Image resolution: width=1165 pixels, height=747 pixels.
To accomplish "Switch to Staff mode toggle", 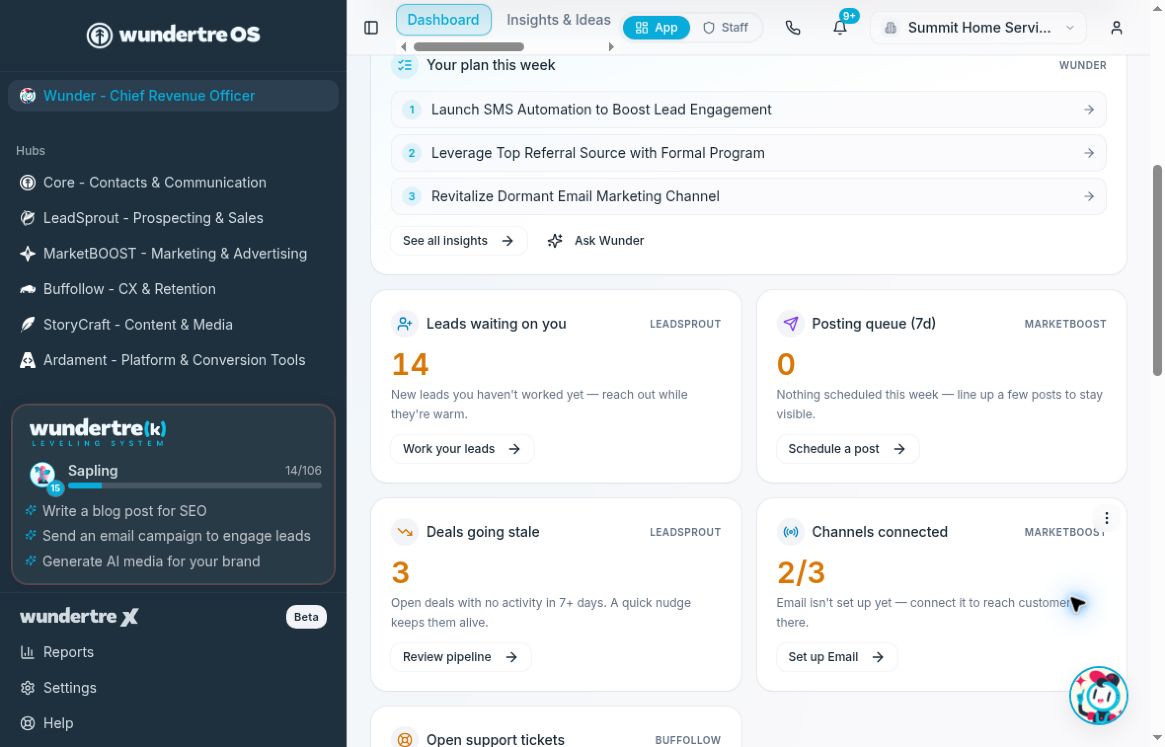I will (725, 28).
